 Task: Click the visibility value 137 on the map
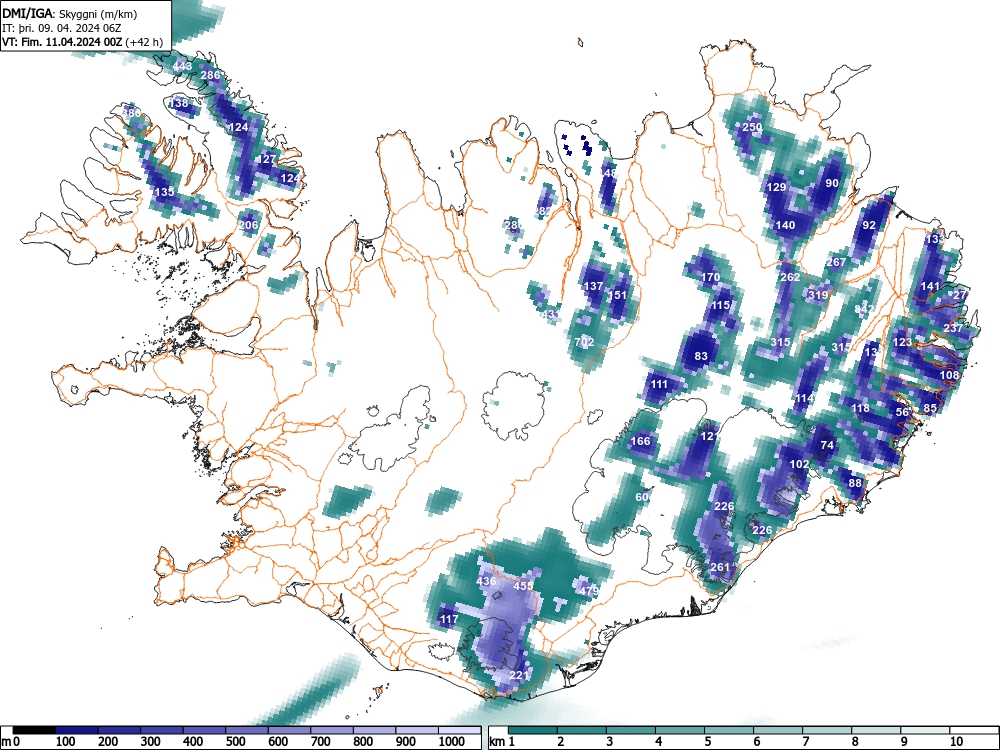pyautogui.click(x=593, y=286)
